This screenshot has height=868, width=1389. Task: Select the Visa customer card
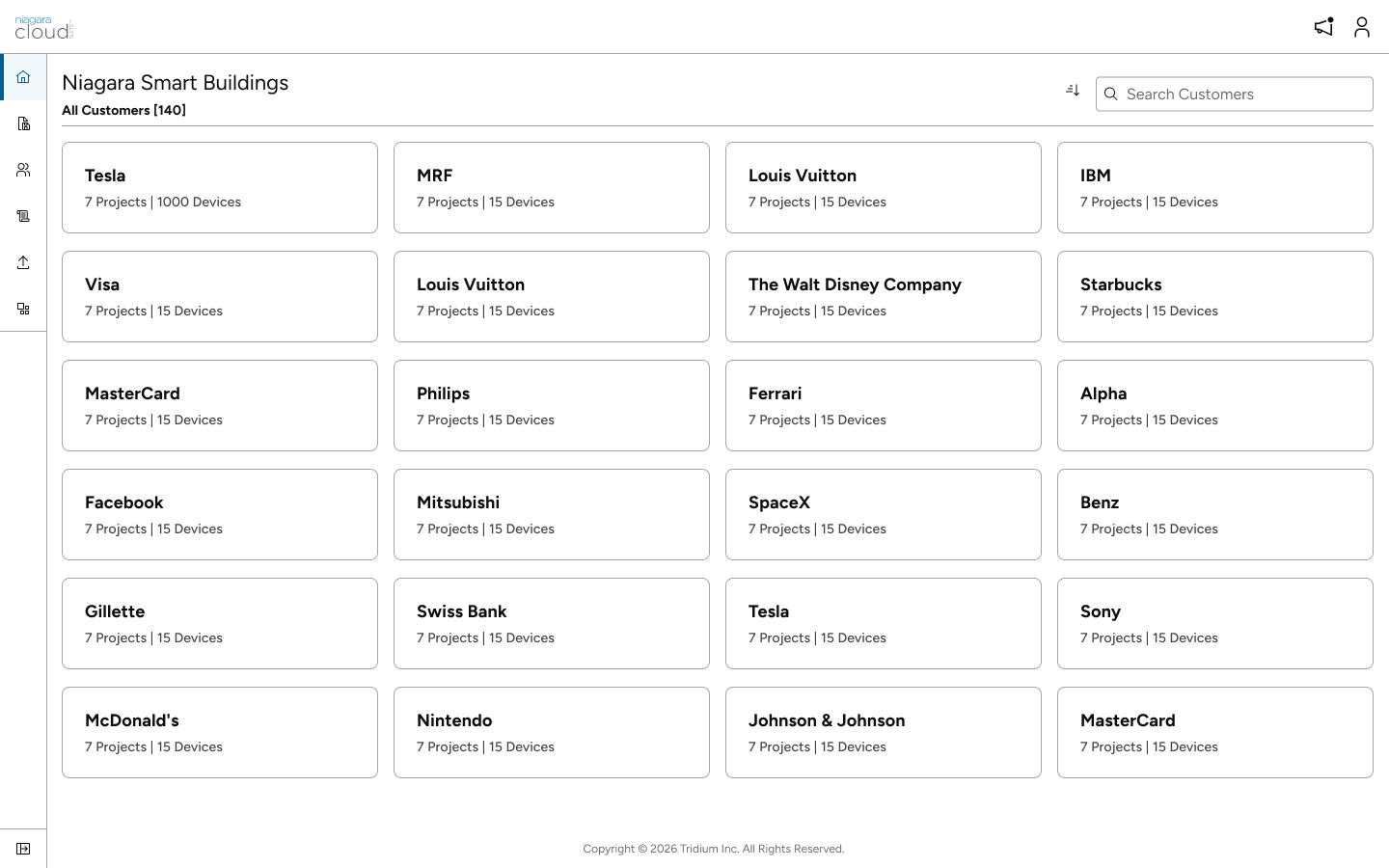[x=220, y=296]
